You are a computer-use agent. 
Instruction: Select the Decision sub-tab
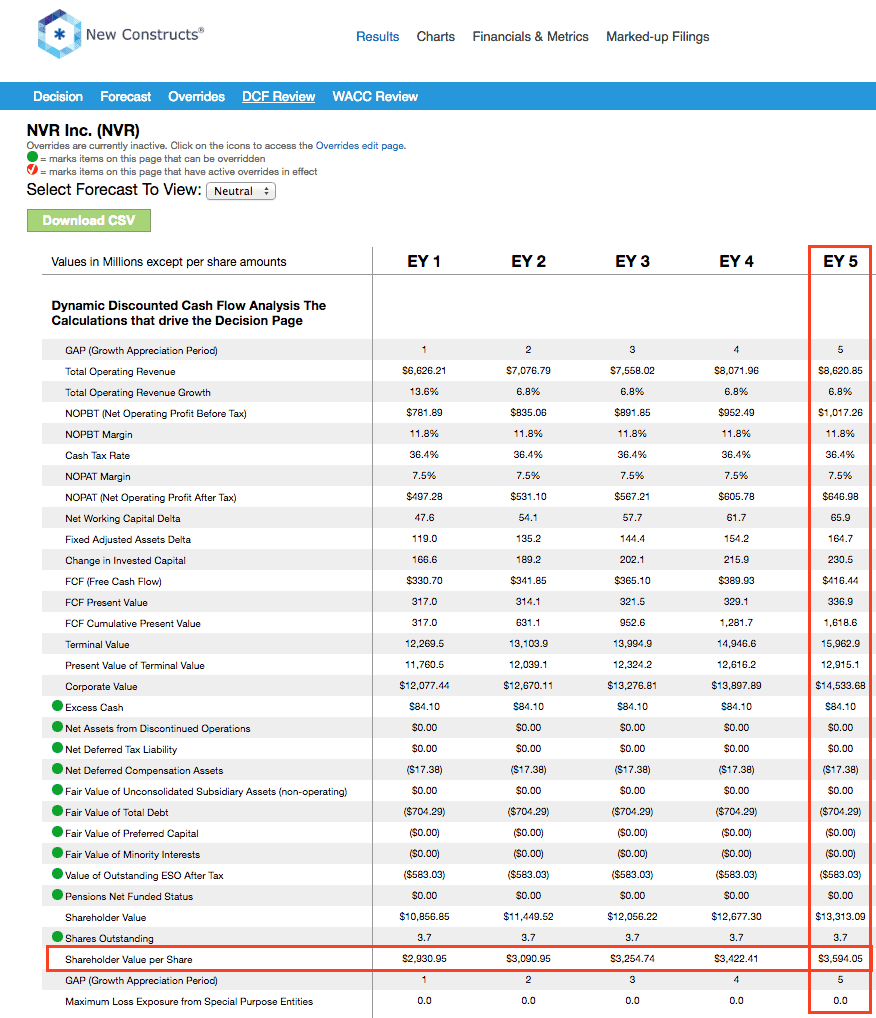coord(58,97)
